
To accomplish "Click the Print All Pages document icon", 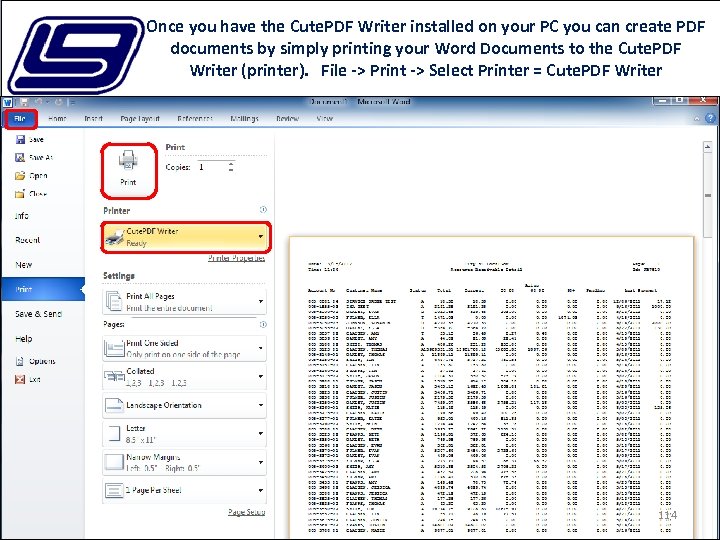I will pyautogui.click(x=114, y=301).
